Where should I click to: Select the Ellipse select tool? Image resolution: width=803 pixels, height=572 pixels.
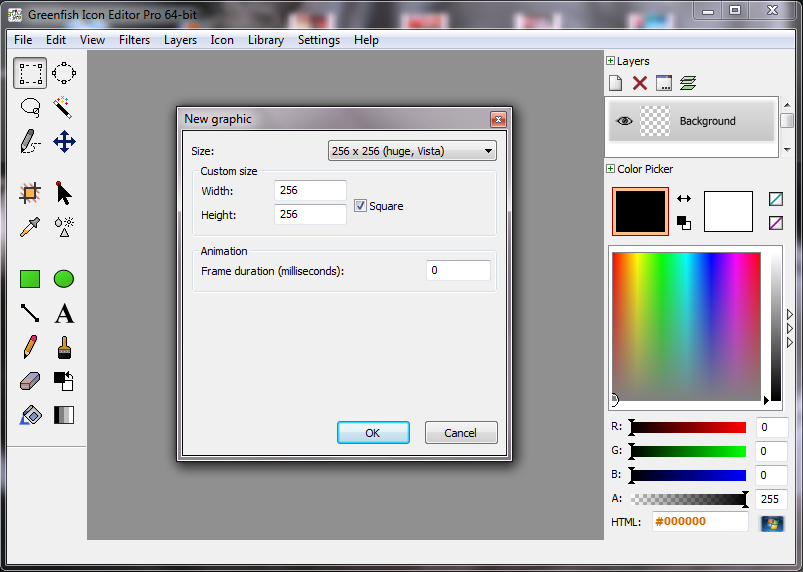point(64,73)
